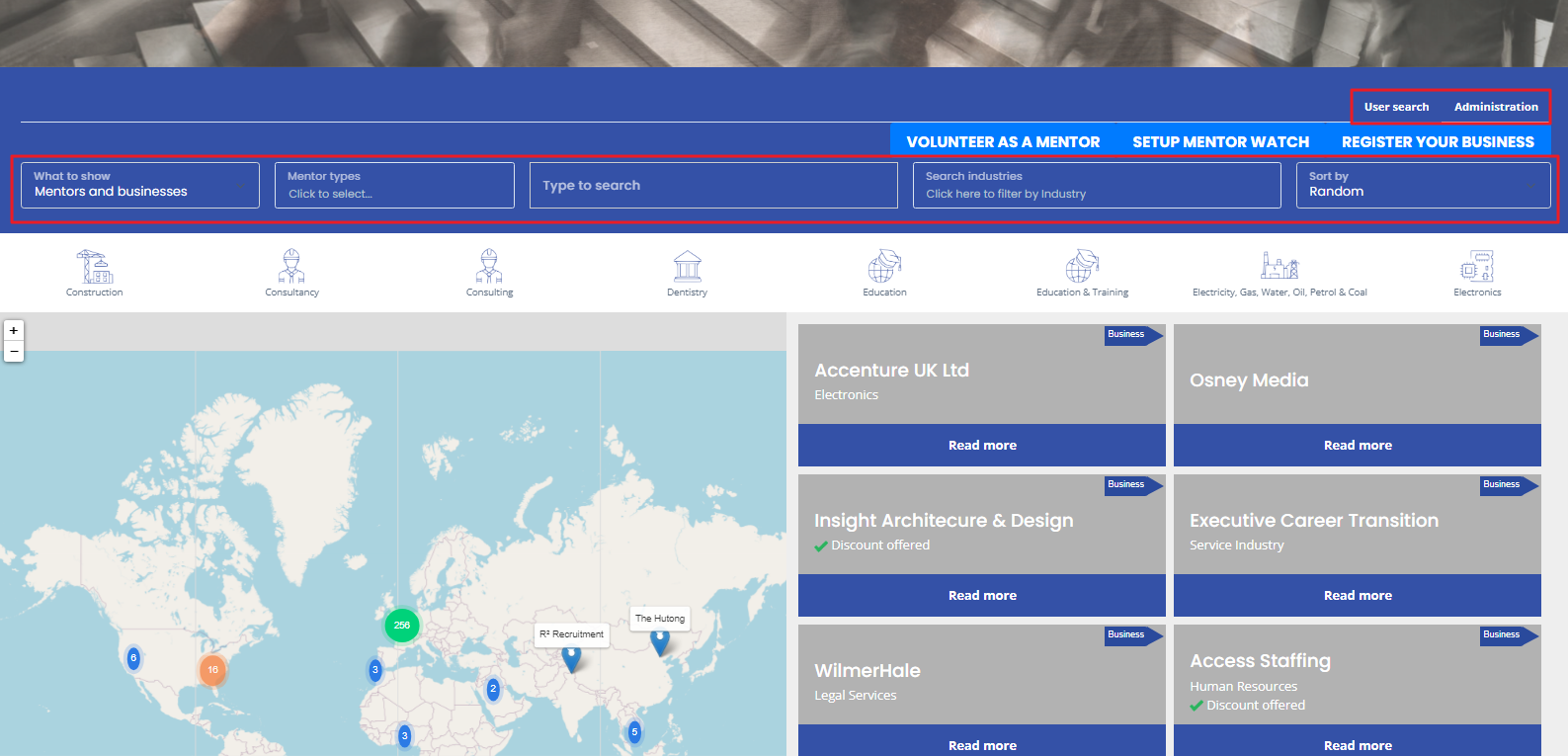Open the User search tab
This screenshot has width=1568, height=756.
pyautogui.click(x=1396, y=107)
